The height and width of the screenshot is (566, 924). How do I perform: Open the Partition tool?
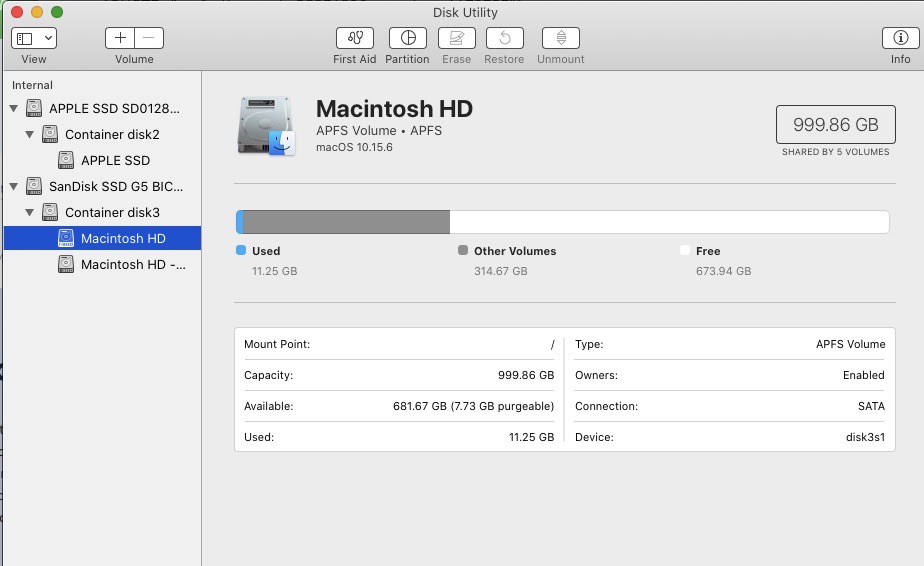408,38
